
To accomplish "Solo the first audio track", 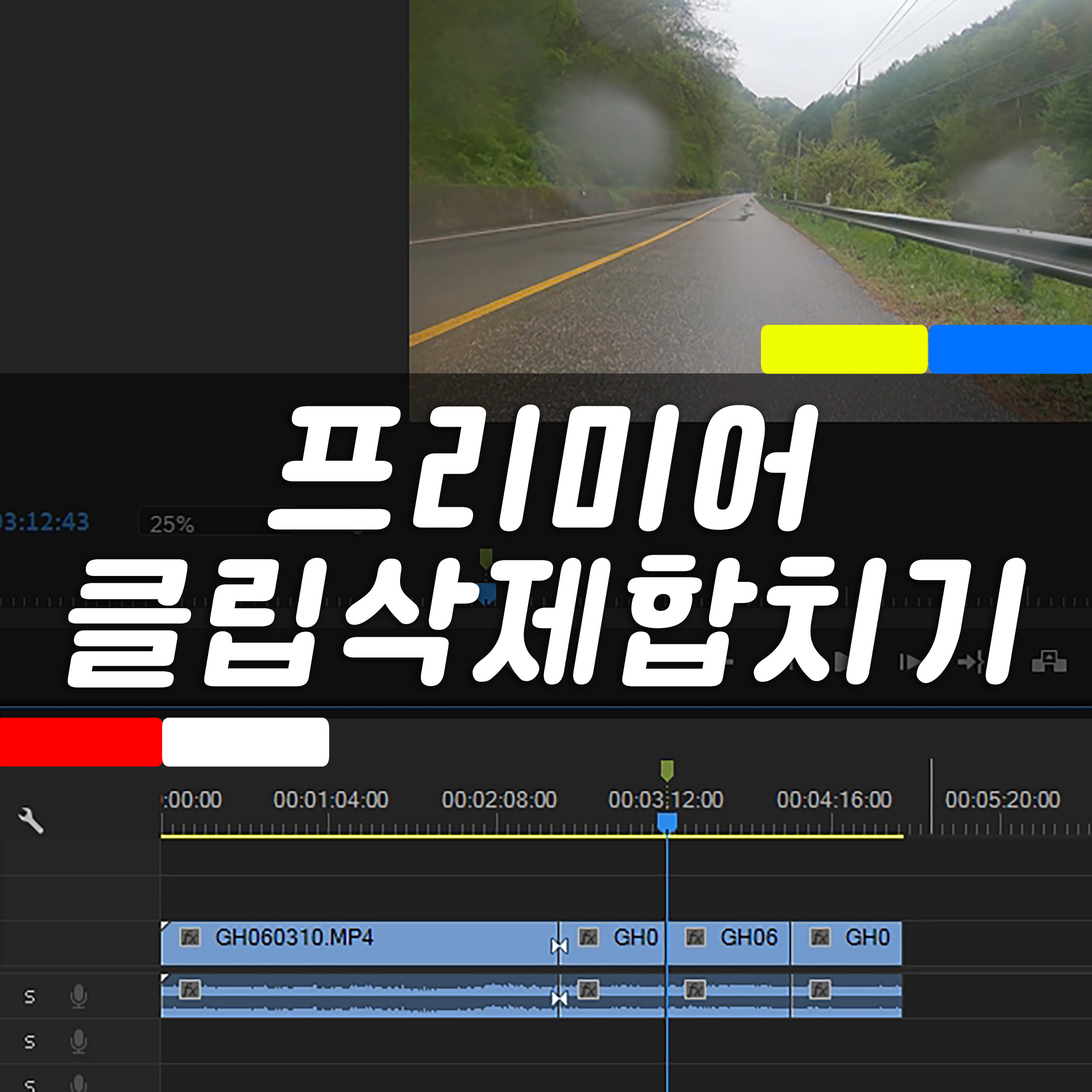I will pyautogui.click(x=30, y=996).
